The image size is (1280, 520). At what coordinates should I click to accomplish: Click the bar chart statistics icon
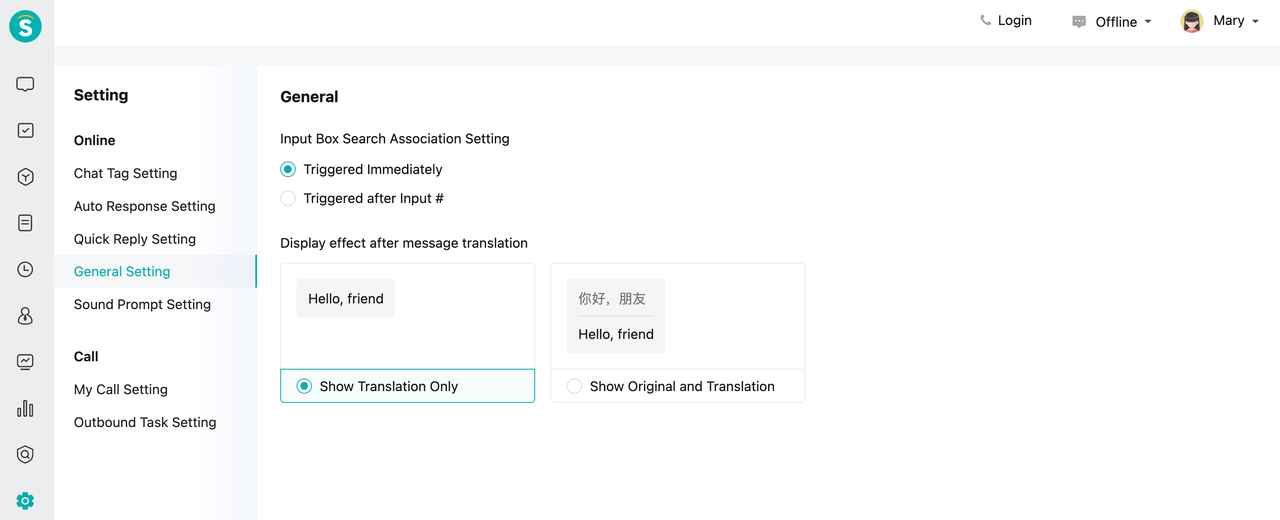pyautogui.click(x=26, y=408)
